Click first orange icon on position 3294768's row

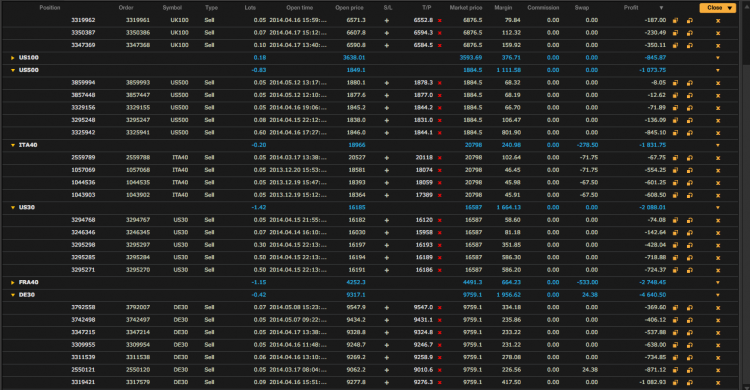(x=675, y=220)
